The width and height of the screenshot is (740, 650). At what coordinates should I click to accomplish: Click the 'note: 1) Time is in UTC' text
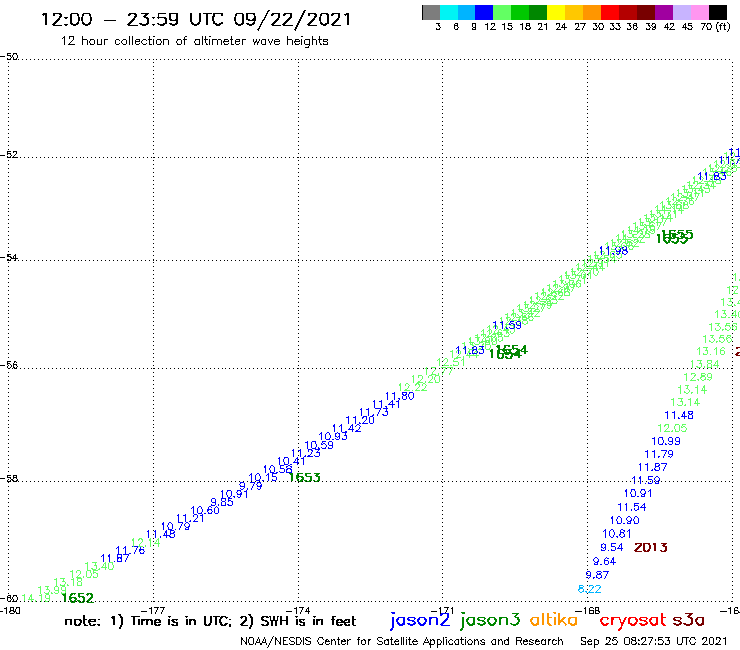click(148, 621)
